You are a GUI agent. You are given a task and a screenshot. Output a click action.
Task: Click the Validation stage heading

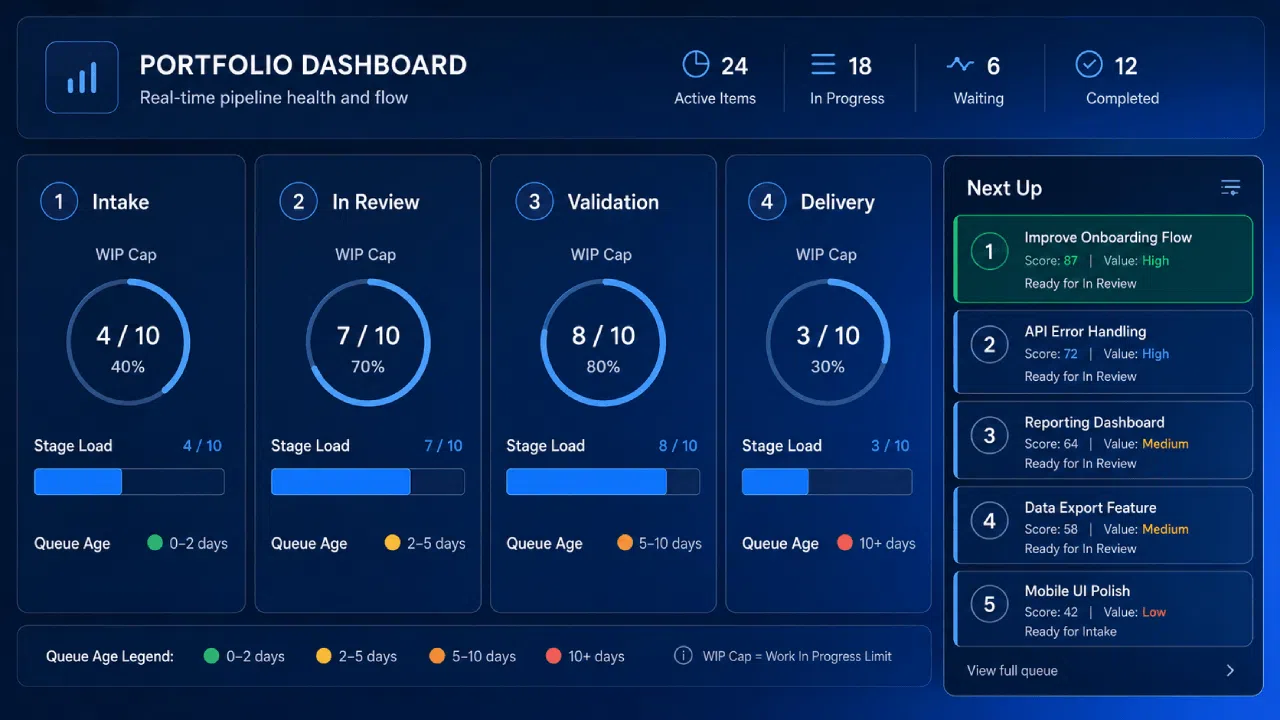click(613, 202)
